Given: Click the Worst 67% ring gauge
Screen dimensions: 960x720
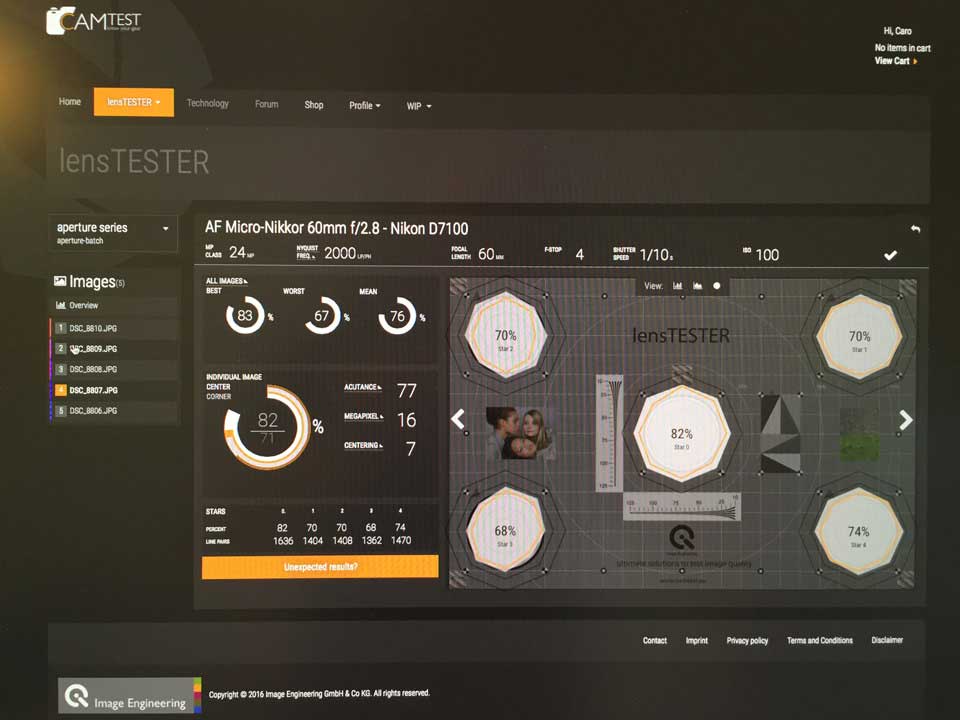Looking at the screenshot, I should click(322, 316).
